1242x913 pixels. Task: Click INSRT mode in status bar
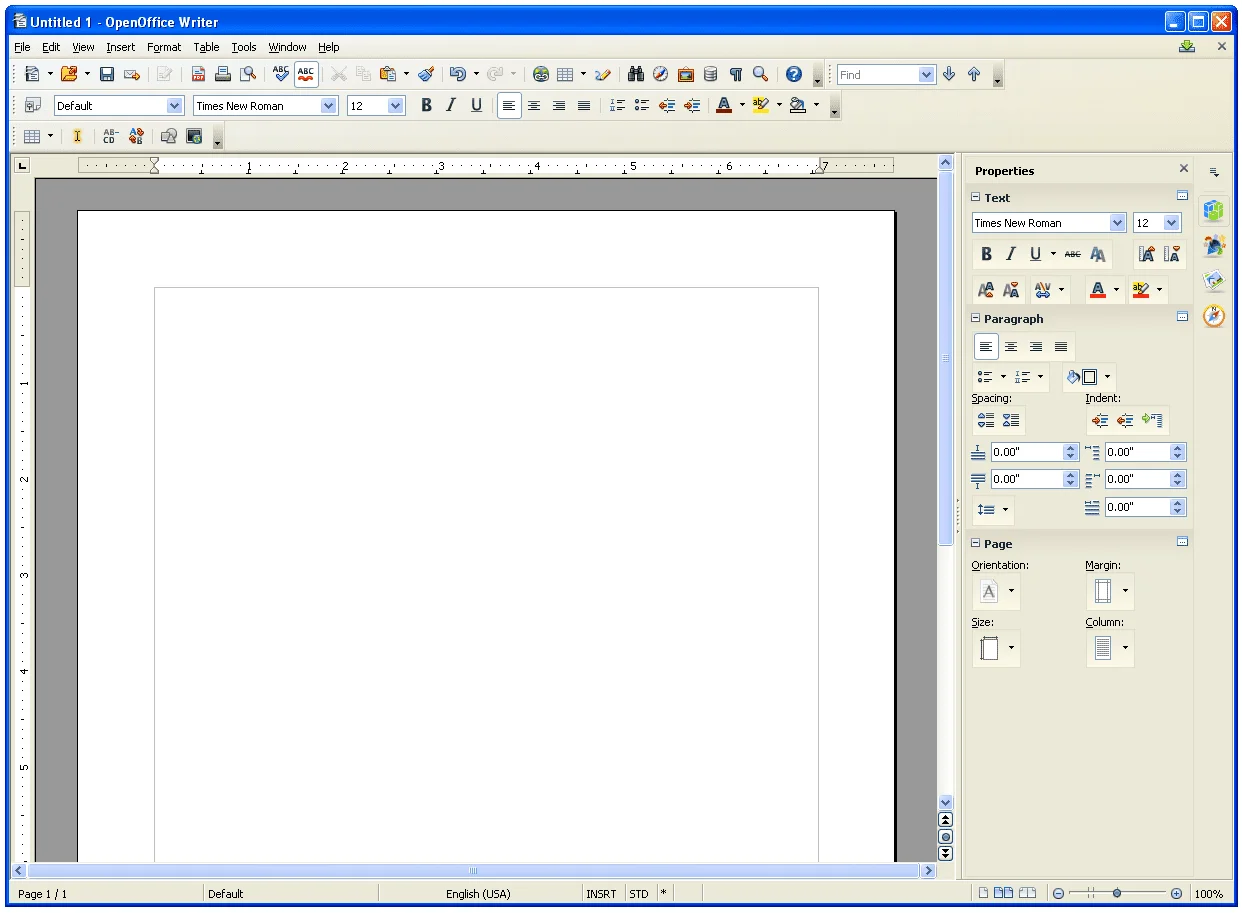(x=601, y=894)
